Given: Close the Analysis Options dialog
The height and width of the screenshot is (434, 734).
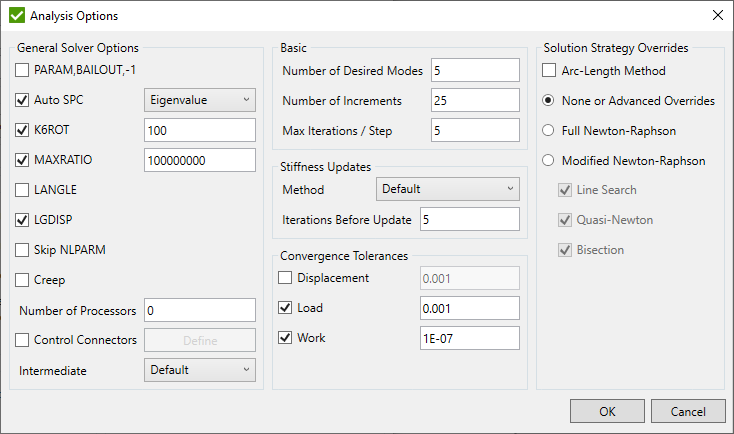Looking at the screenshot, I should [716, 16].
